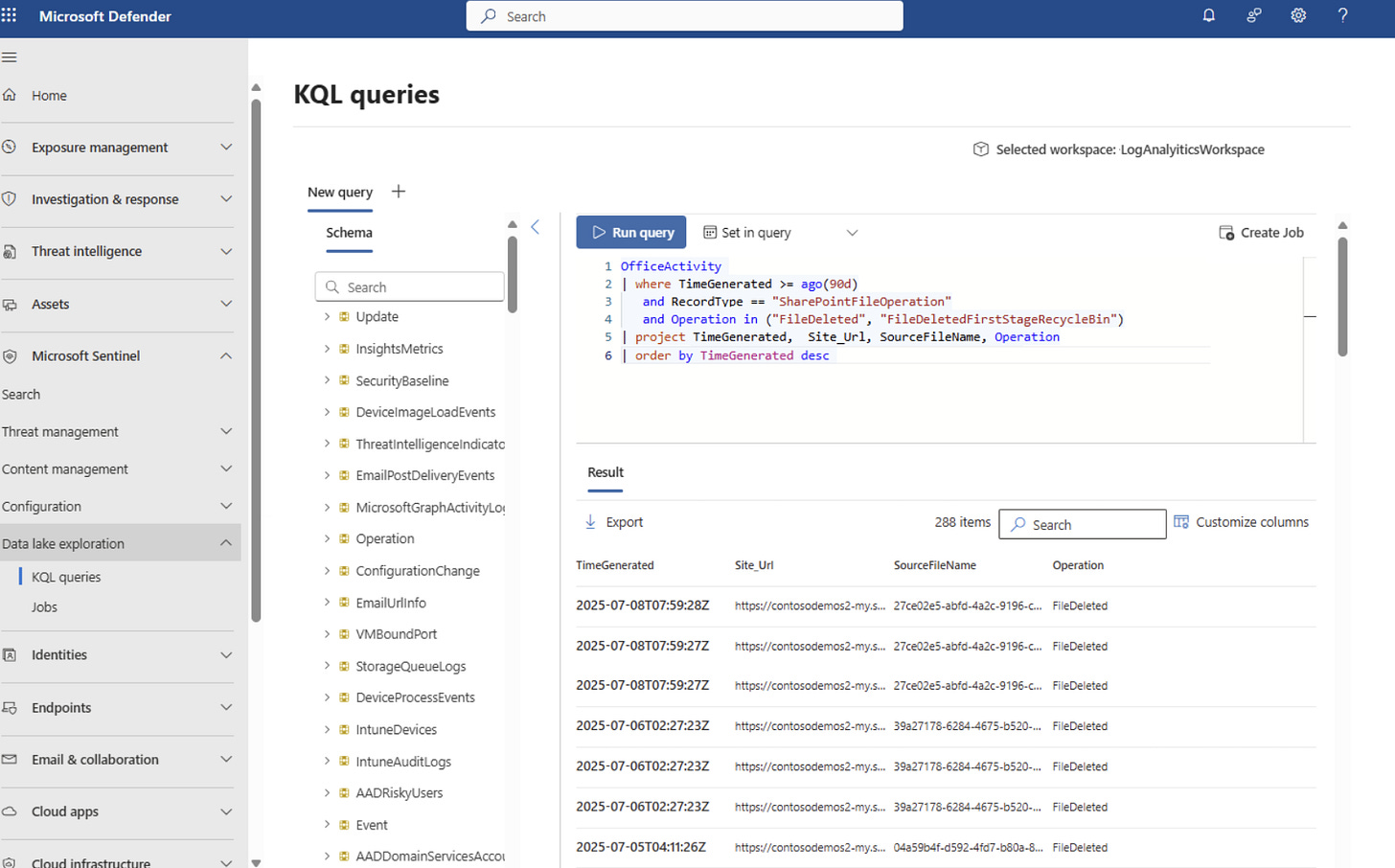Viewport: 1395px width, 868px height.
Task: Click the SourceFileName column header
Action: point(935,565)
